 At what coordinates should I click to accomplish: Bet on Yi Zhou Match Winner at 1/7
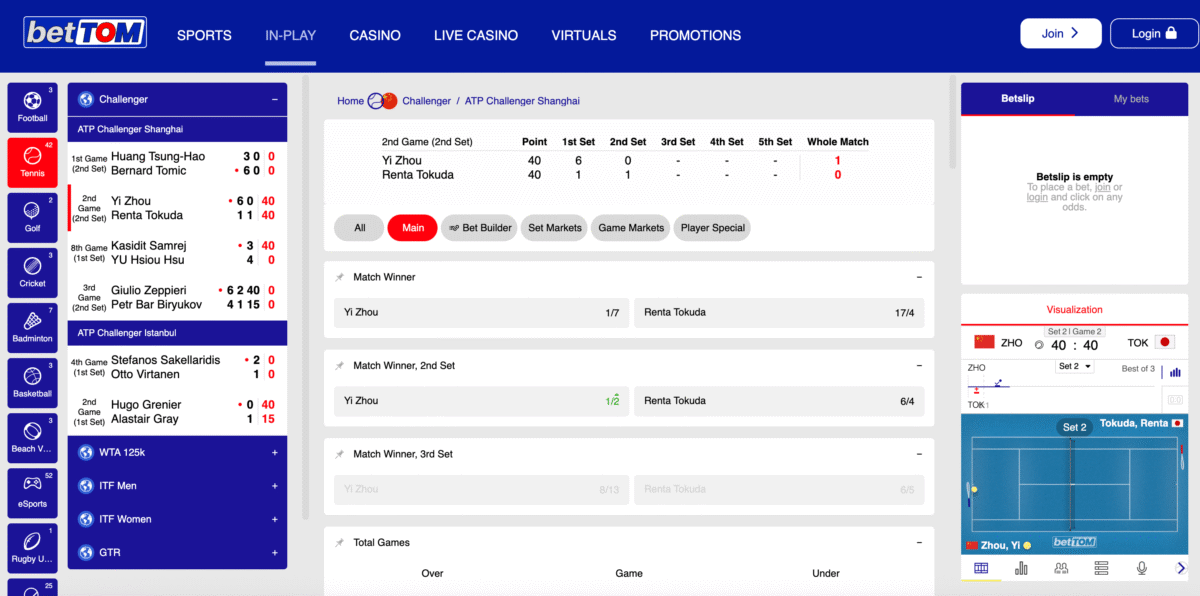pos(482,313)
